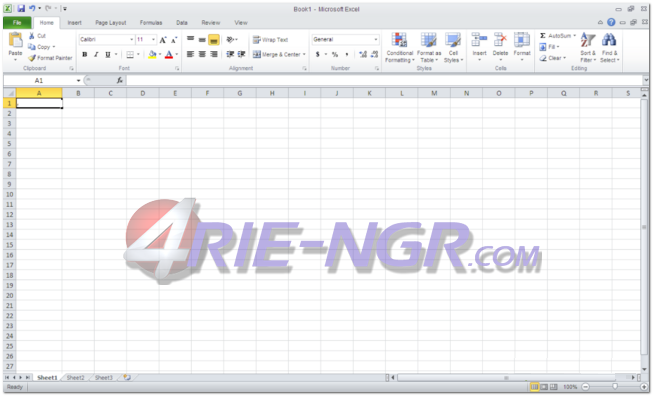Apply accounting dollar number format
This screenshot has width=653, height=396.
(318, 55)
